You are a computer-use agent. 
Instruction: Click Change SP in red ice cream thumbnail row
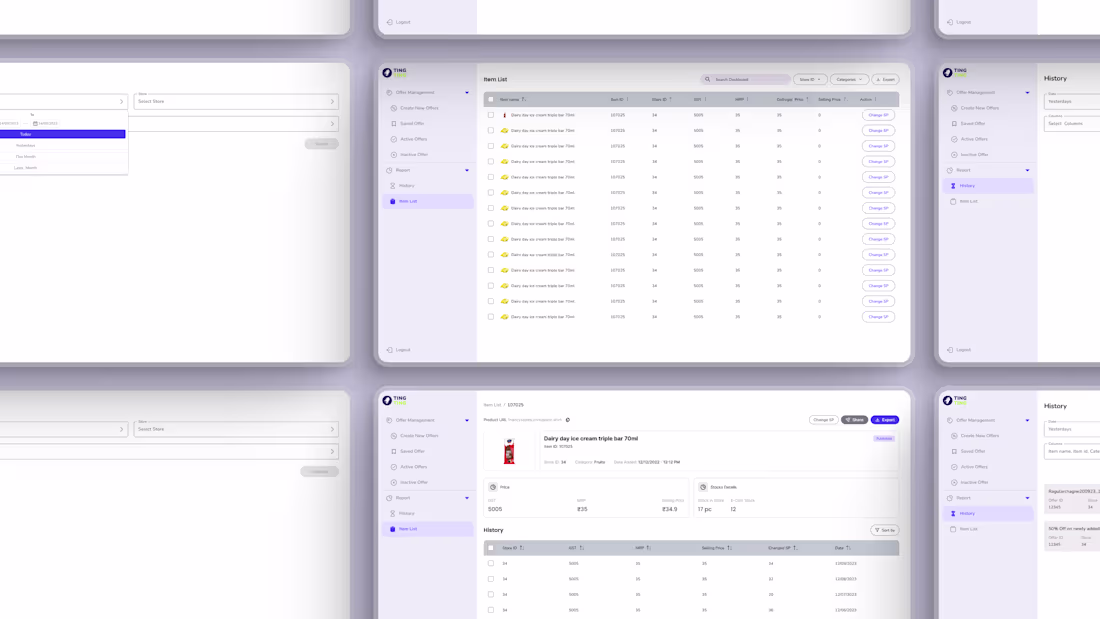(878, 115)
